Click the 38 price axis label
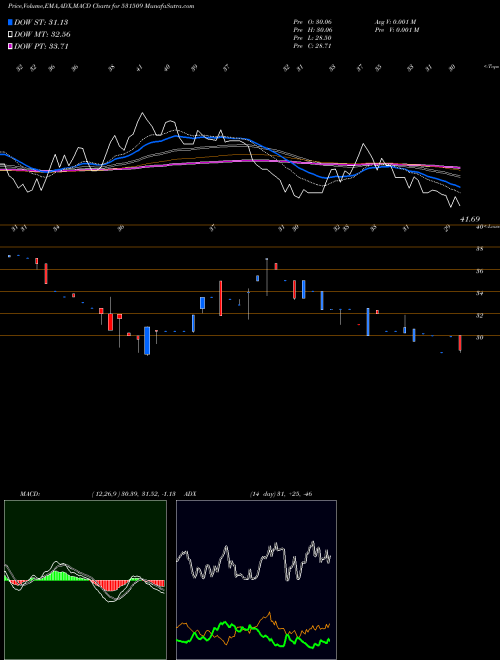The height and width of the screenshot is (660, 500). pyautogui.click(x=479, y=249)
